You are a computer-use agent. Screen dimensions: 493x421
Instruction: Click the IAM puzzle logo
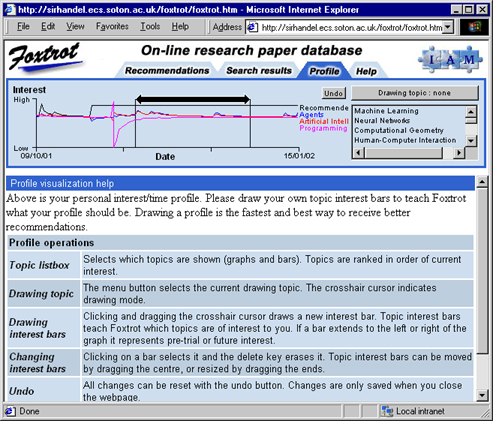tap(450, 59)
